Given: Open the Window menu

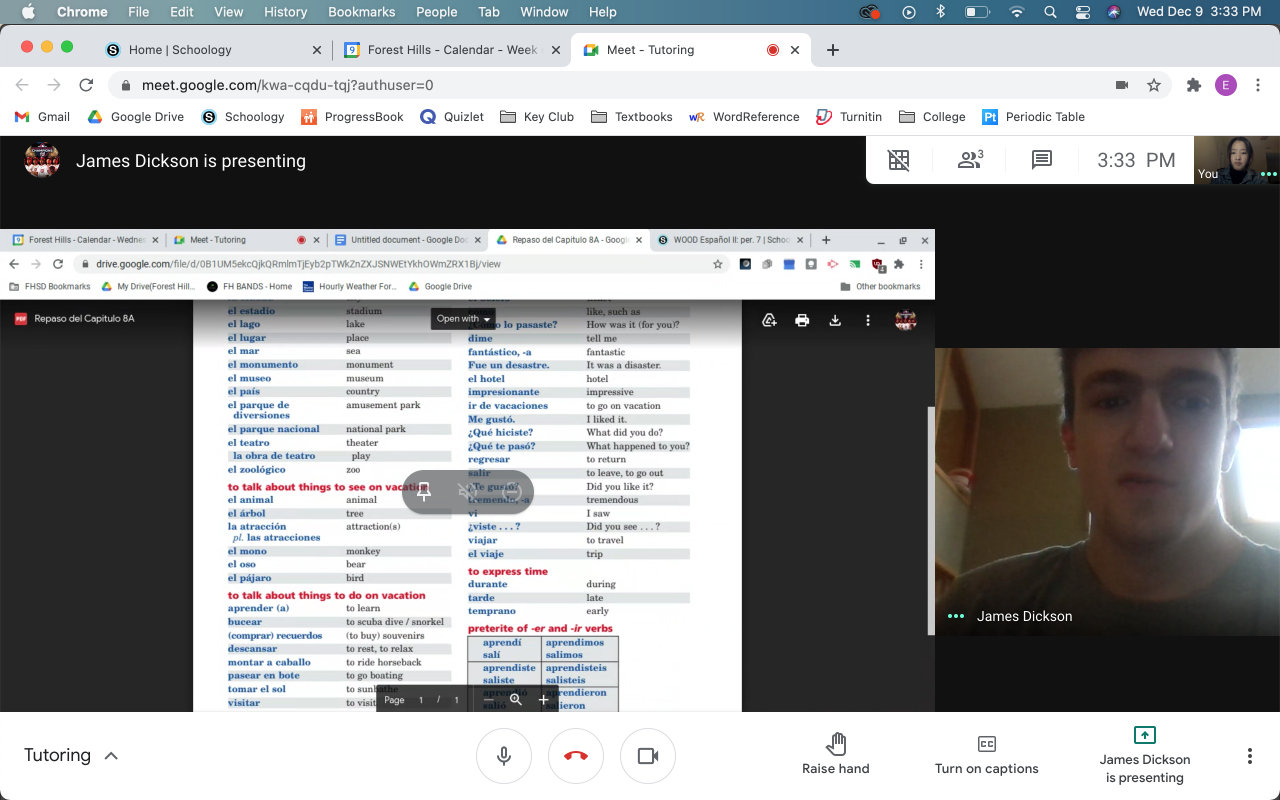Looking at the screenshot, I should pyautogui.click(x=544, y=12).
